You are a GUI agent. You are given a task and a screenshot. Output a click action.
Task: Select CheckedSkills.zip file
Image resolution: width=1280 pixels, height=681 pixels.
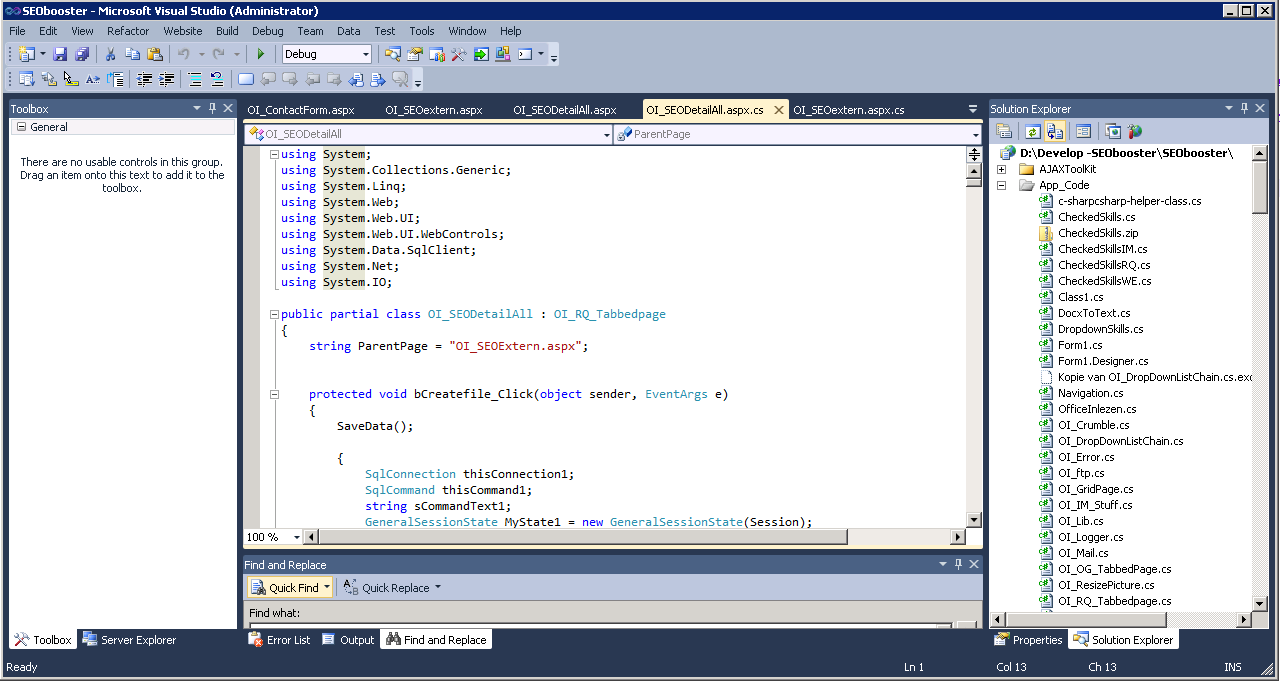[1098, 233]
